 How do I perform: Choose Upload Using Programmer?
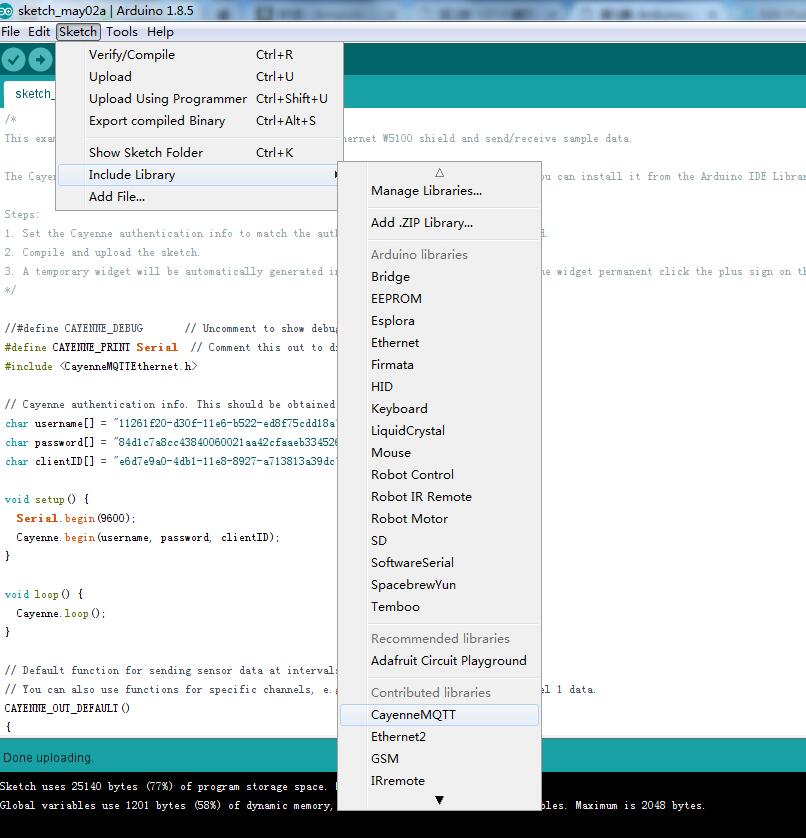pos(199,99)
